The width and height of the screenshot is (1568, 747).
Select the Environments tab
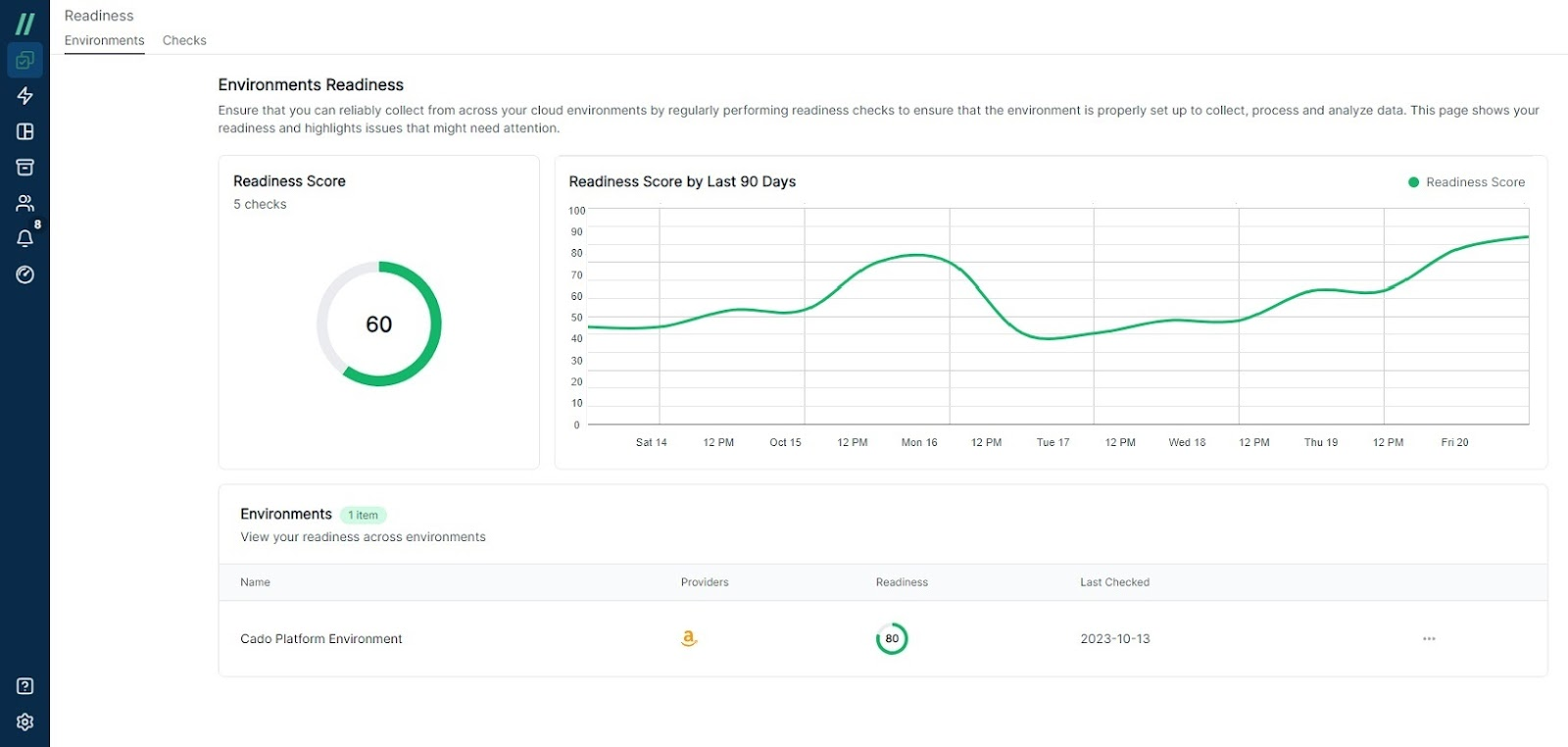click(105, 40)
